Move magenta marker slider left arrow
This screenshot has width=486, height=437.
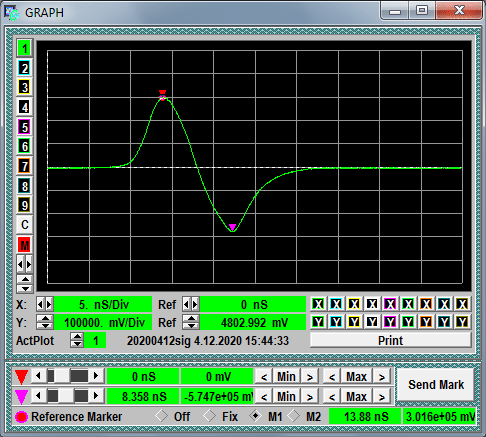click(x=38, y=396)
